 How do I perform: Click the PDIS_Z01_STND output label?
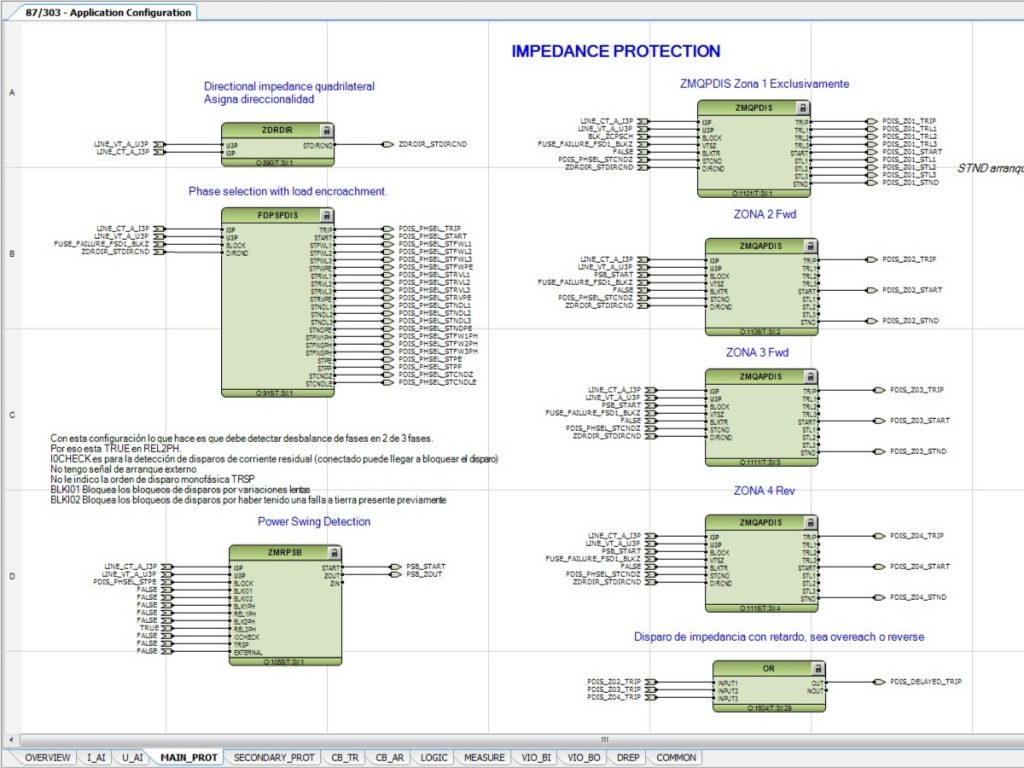(x=910, y=183)
